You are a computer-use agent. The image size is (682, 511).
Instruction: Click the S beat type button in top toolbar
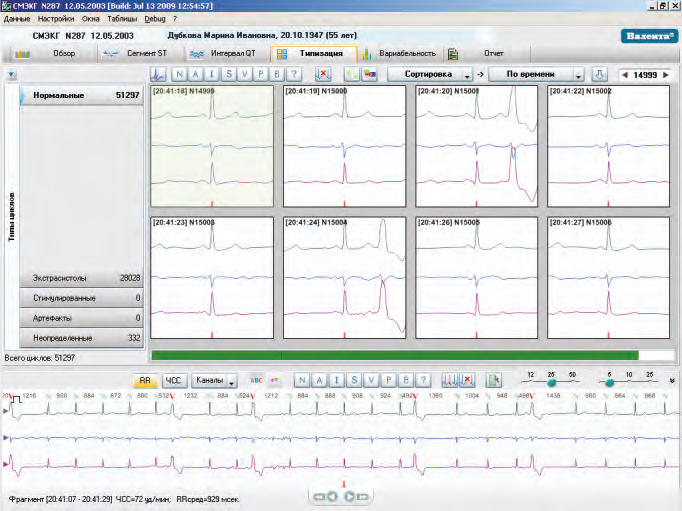(x=230, y=74)
